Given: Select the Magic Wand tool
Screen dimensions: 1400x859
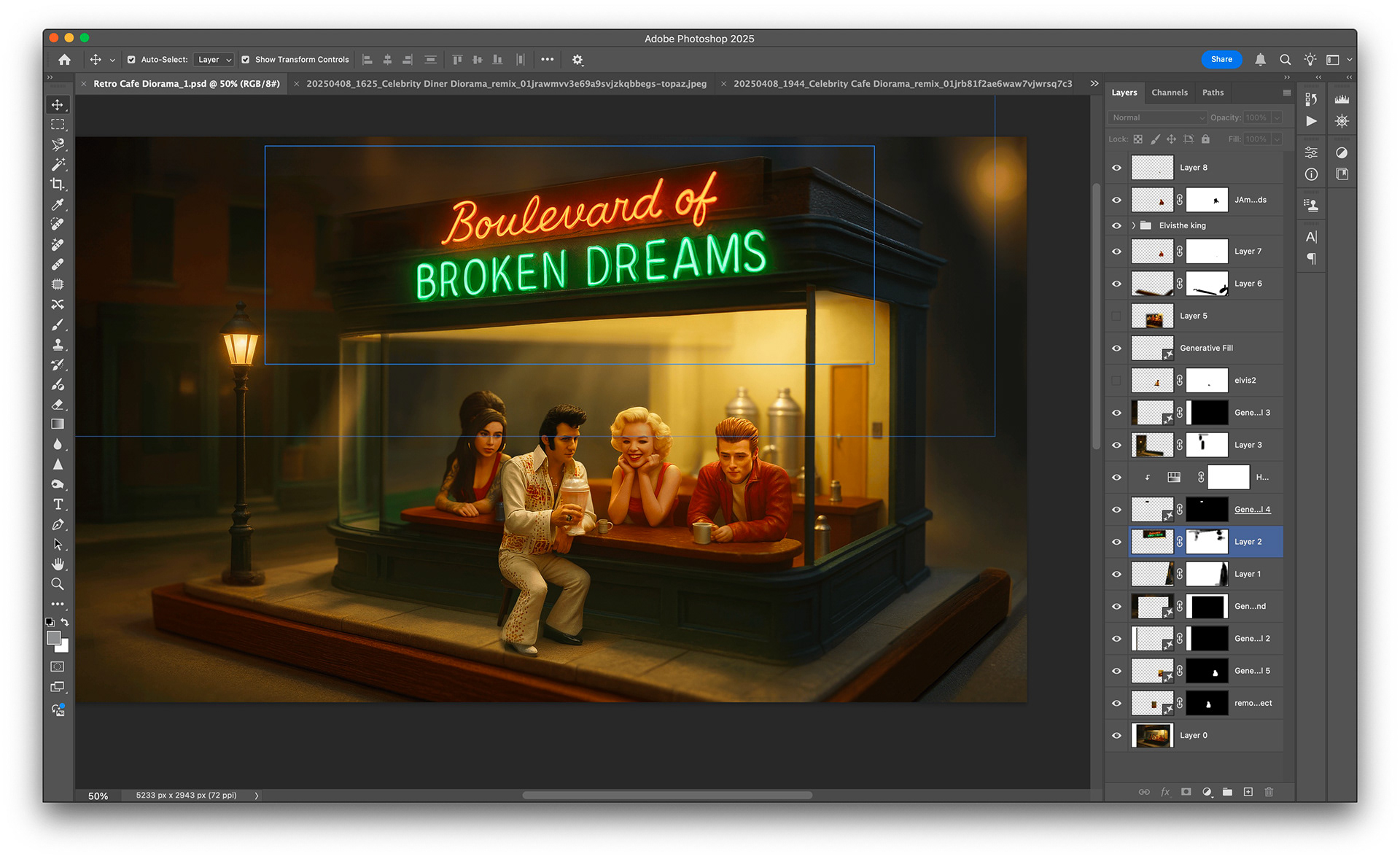Looking at the screenshot, I should (58, 165).
